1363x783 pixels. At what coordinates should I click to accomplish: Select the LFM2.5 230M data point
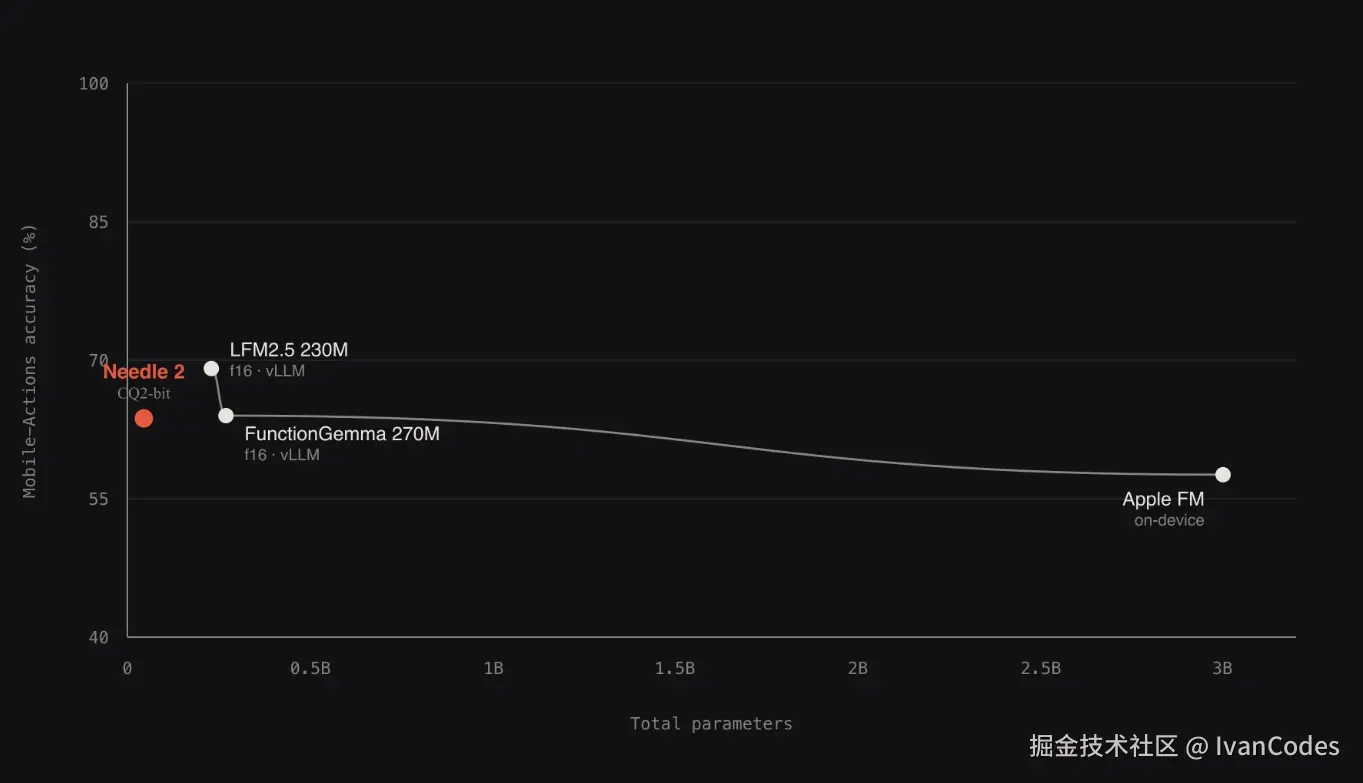pyautogui.click(x=211, y=368)
